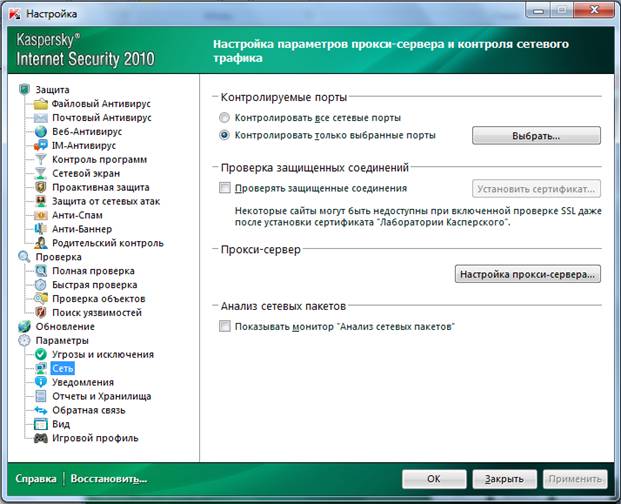Click the Контроль программ funnel icon

[x=41, y=159]
